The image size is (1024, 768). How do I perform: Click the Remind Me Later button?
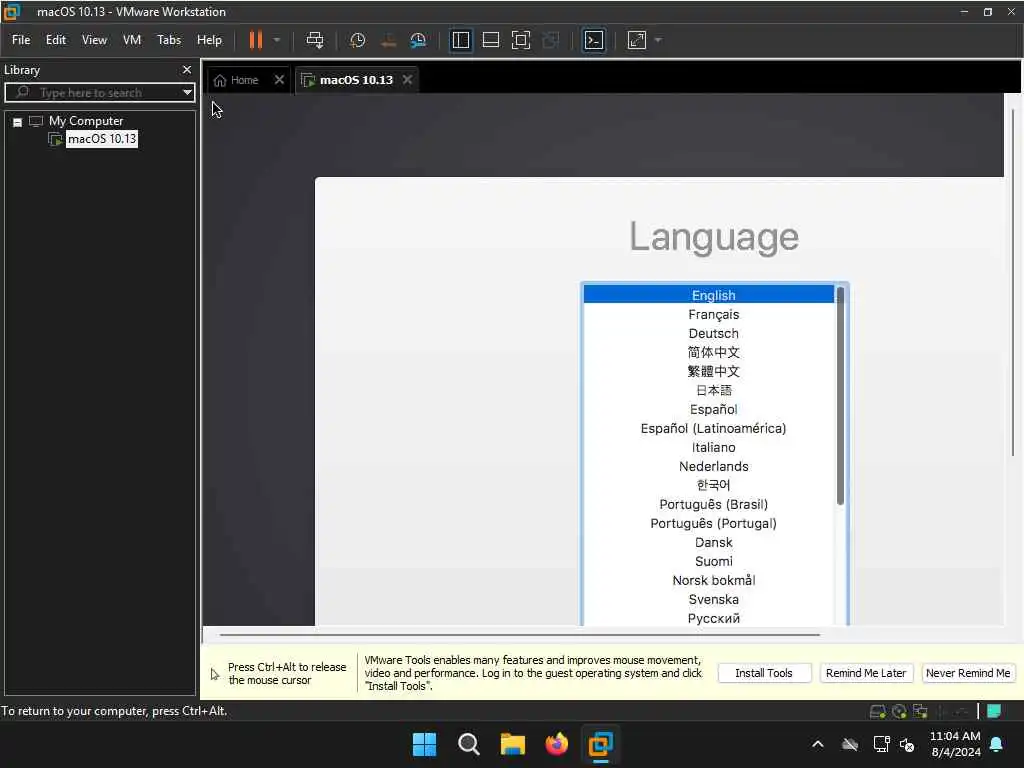point(865,673)
